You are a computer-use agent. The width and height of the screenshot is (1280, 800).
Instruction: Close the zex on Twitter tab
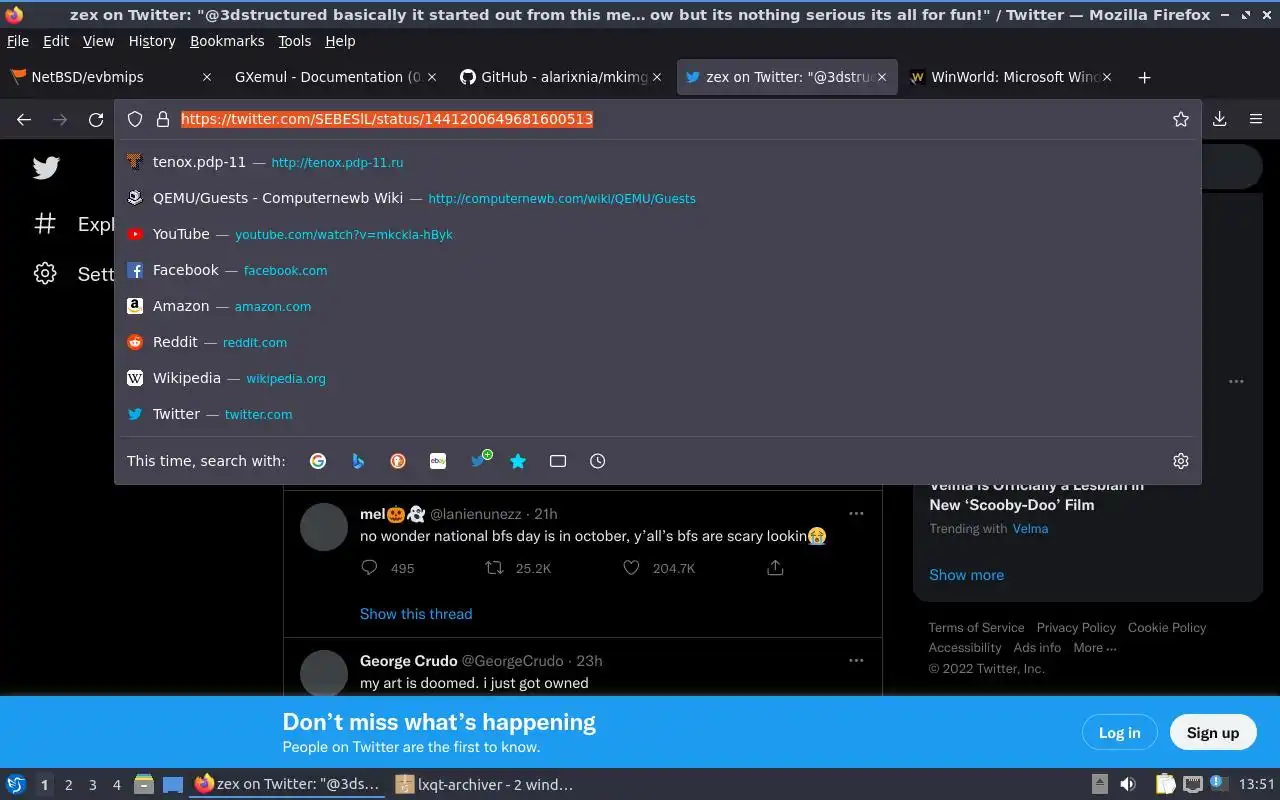pyautogui.click(x=882, y=77)
